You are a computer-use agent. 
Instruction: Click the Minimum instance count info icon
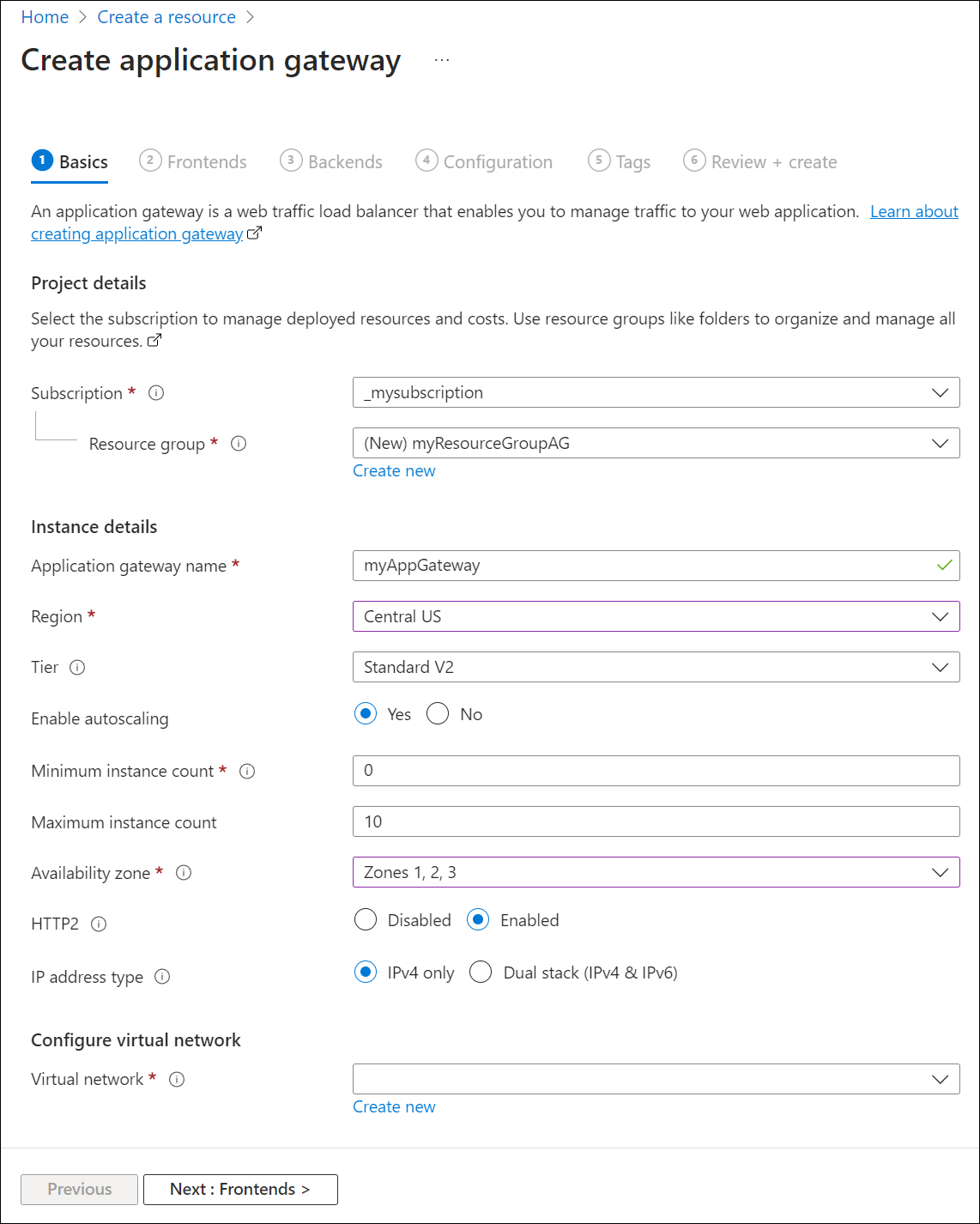[x=246, y=772]
